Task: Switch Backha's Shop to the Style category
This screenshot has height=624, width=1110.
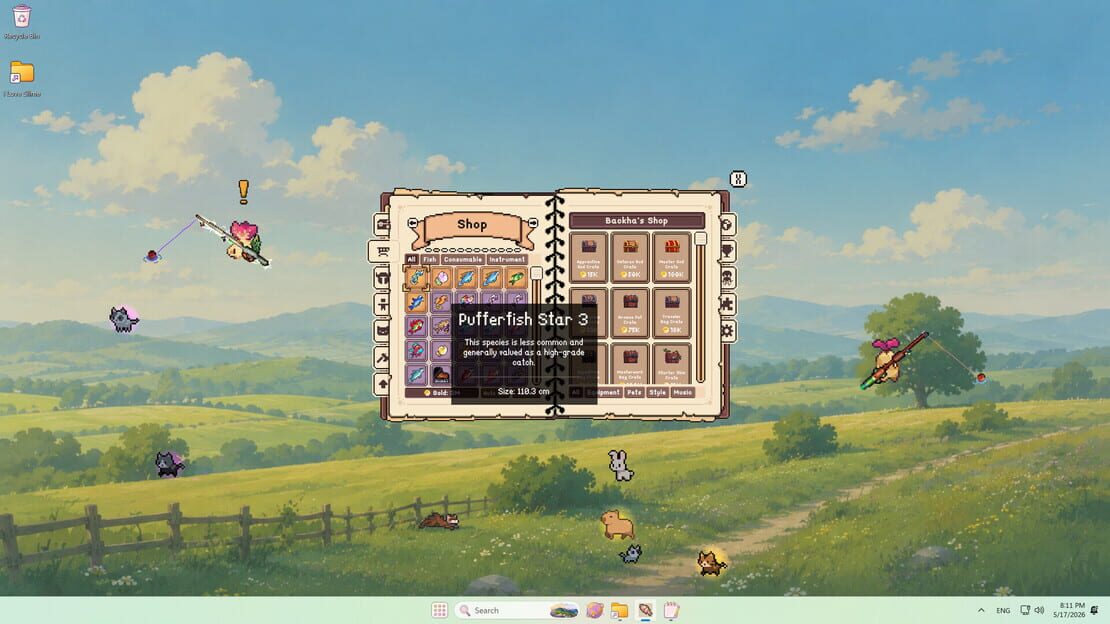Action: pos(658,392)
